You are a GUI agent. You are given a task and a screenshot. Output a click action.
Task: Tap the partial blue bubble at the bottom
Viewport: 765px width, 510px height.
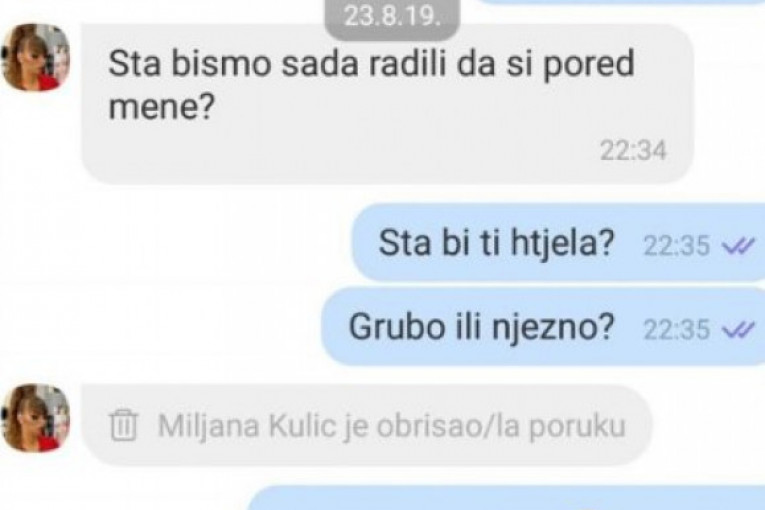click(x=507, y=498)
